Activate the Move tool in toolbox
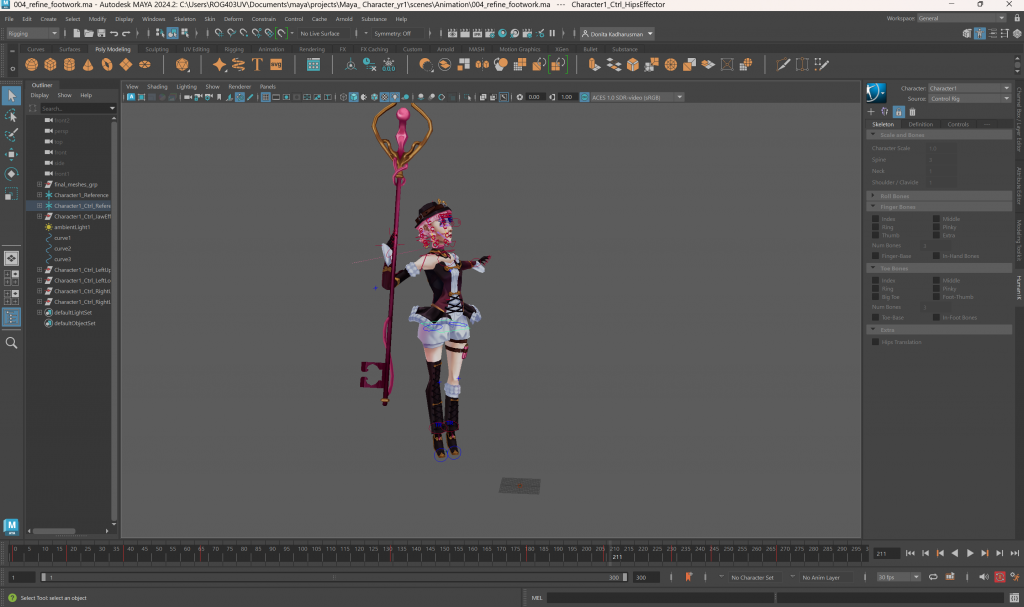The height and width of the screenshot is (607, 1024). 11,154
